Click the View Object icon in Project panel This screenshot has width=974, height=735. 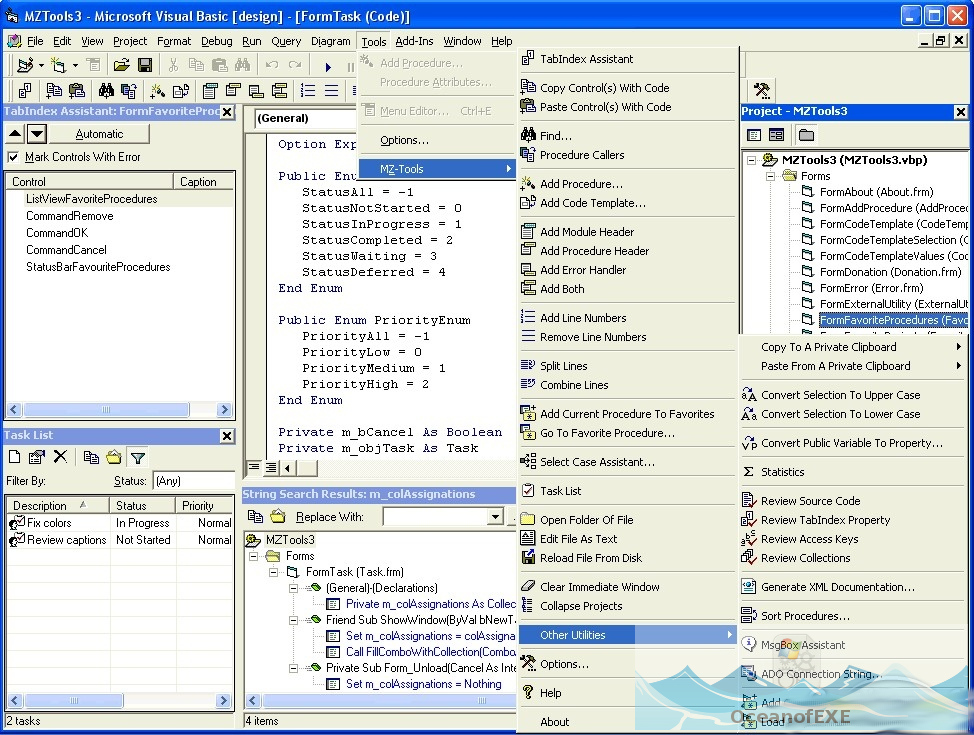[x=776, y=135]
